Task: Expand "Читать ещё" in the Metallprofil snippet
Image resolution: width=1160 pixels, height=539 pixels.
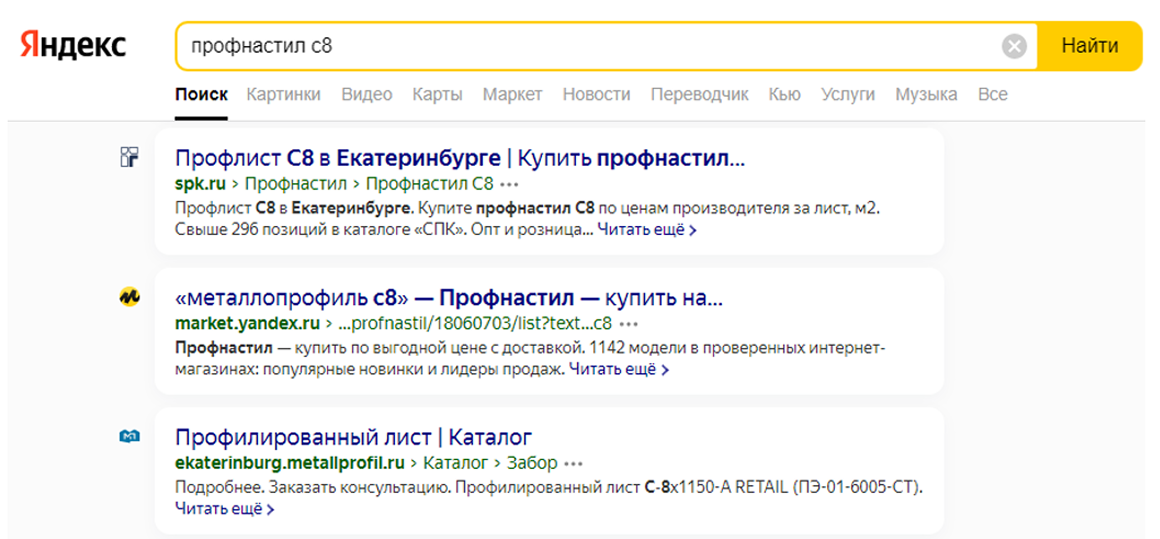Action: tap(224, 509)
